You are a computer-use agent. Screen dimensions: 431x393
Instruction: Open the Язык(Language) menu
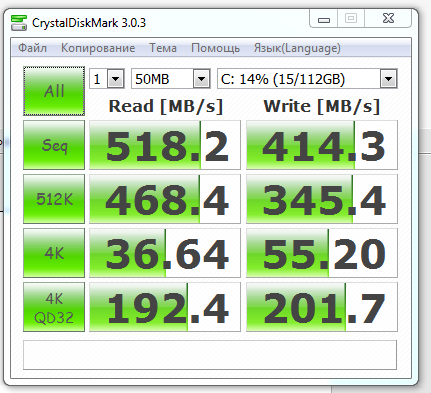297,48
